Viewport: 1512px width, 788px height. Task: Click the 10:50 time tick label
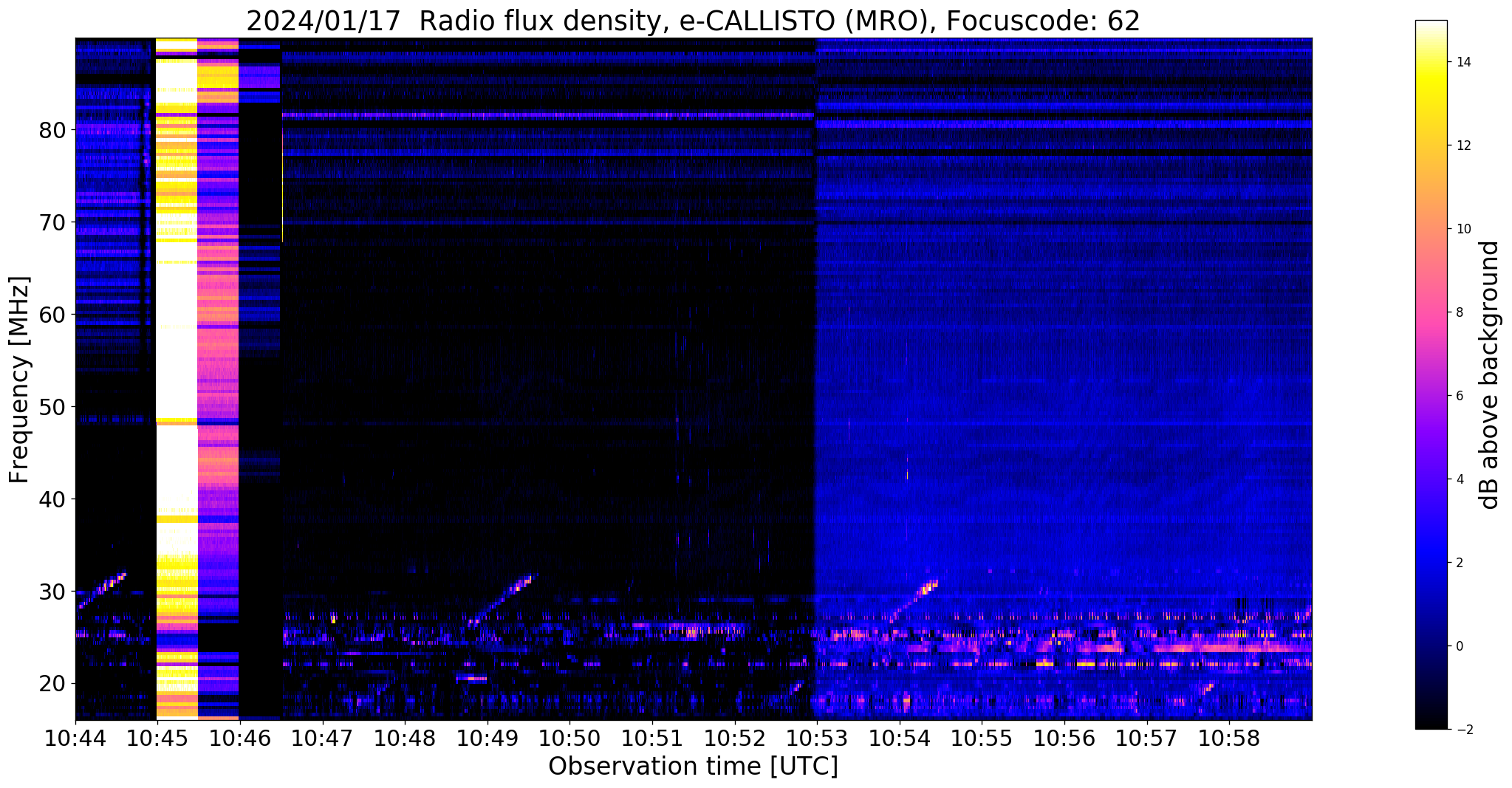[569, 738]
